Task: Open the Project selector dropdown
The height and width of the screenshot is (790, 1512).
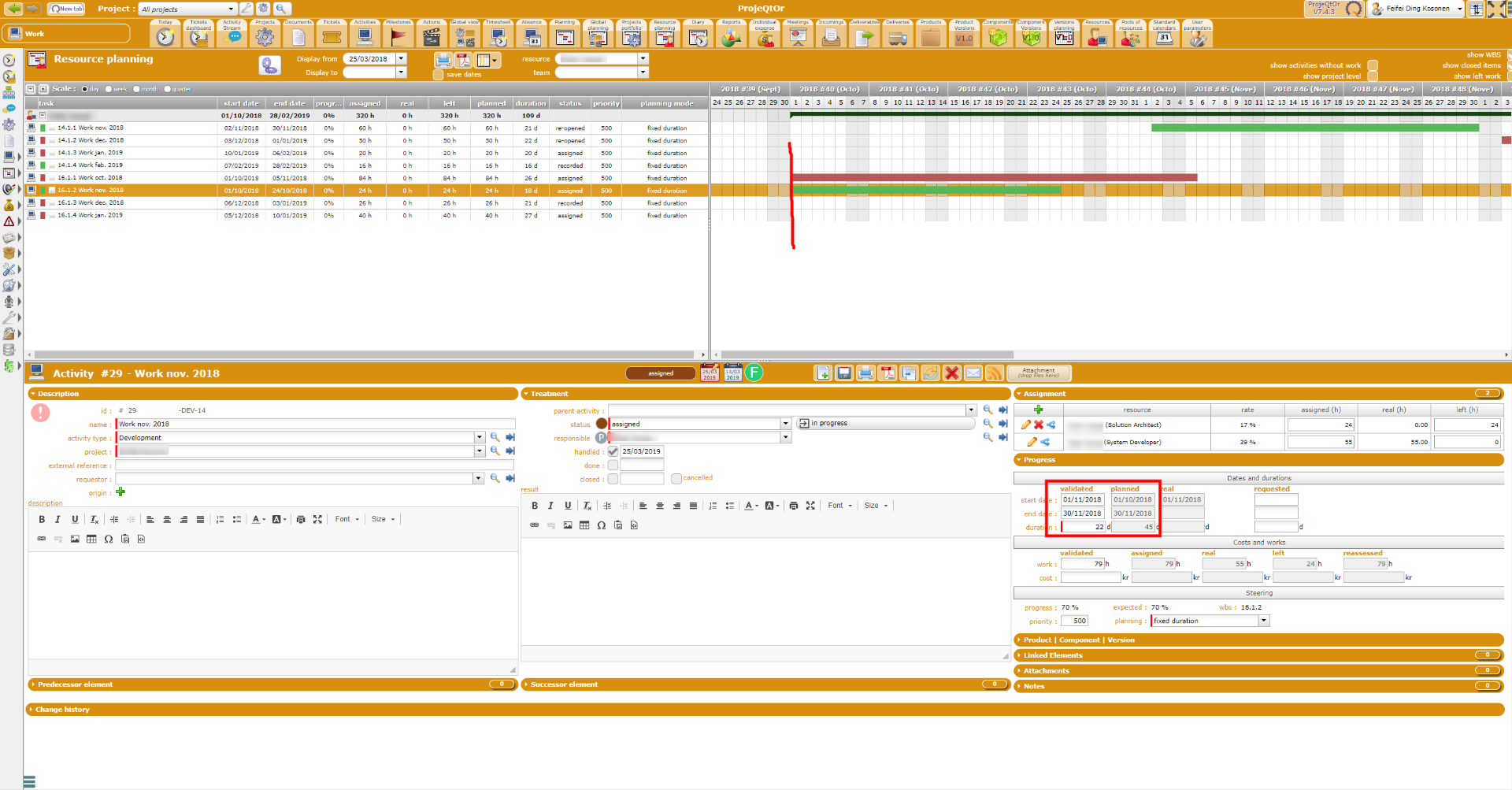Action: pos(231,9)
